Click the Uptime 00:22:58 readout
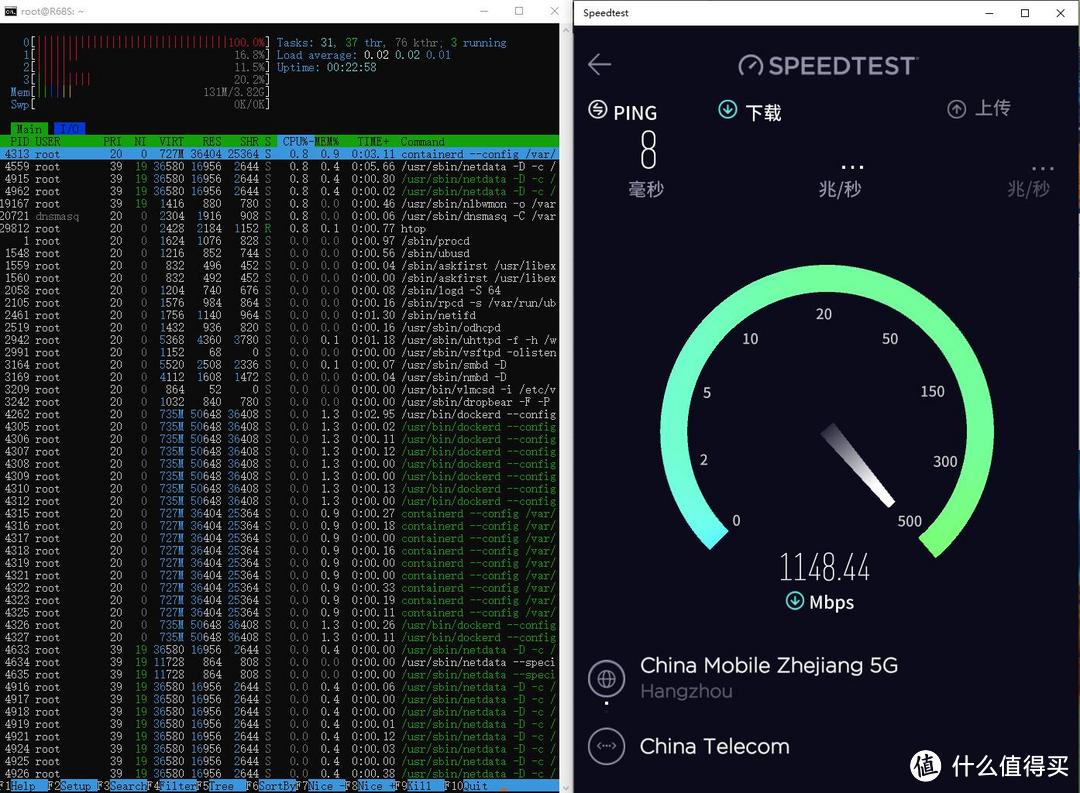 326,68
